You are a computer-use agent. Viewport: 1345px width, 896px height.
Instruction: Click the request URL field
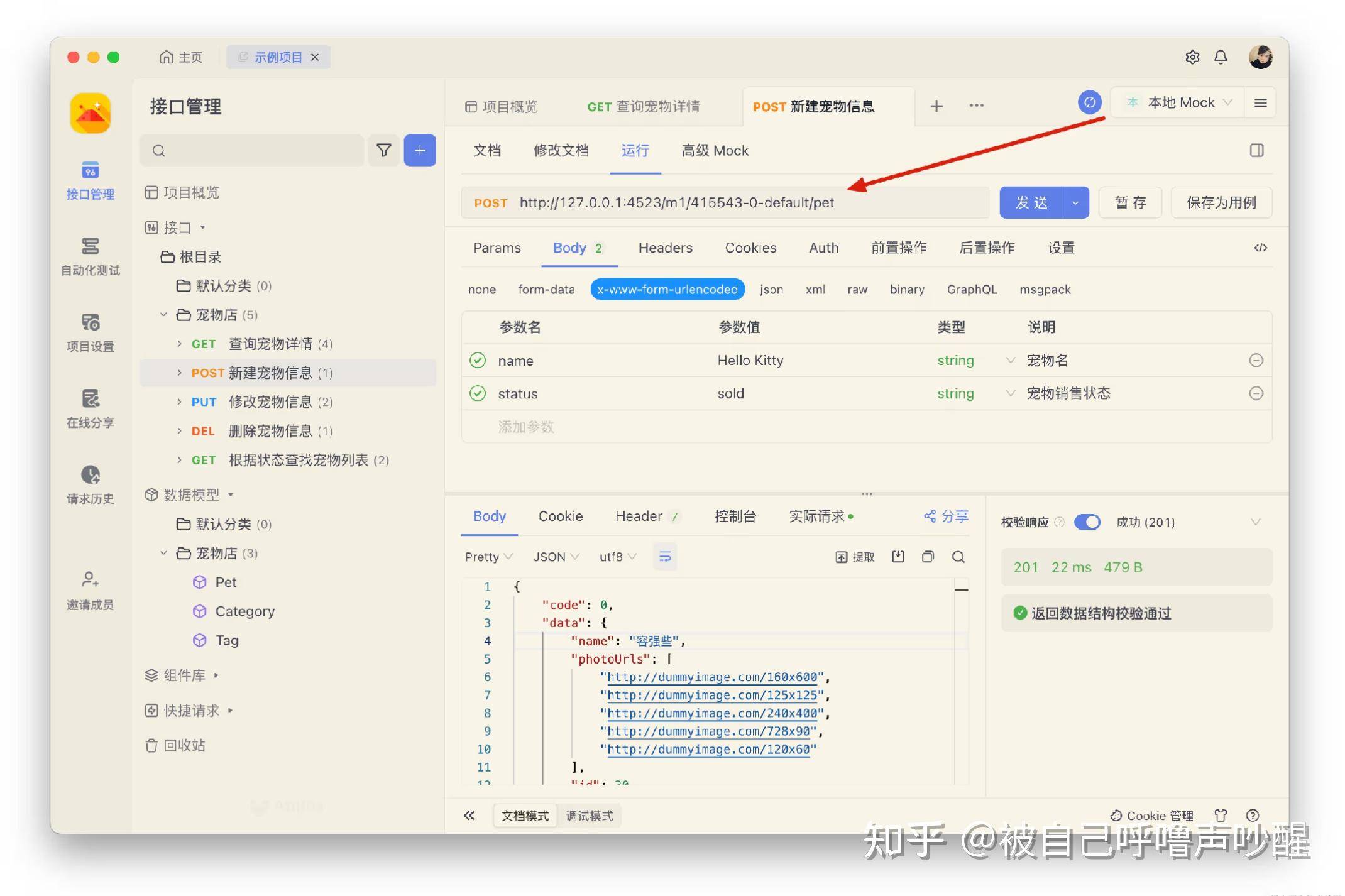pyautogui.click(x=725, y=202)
